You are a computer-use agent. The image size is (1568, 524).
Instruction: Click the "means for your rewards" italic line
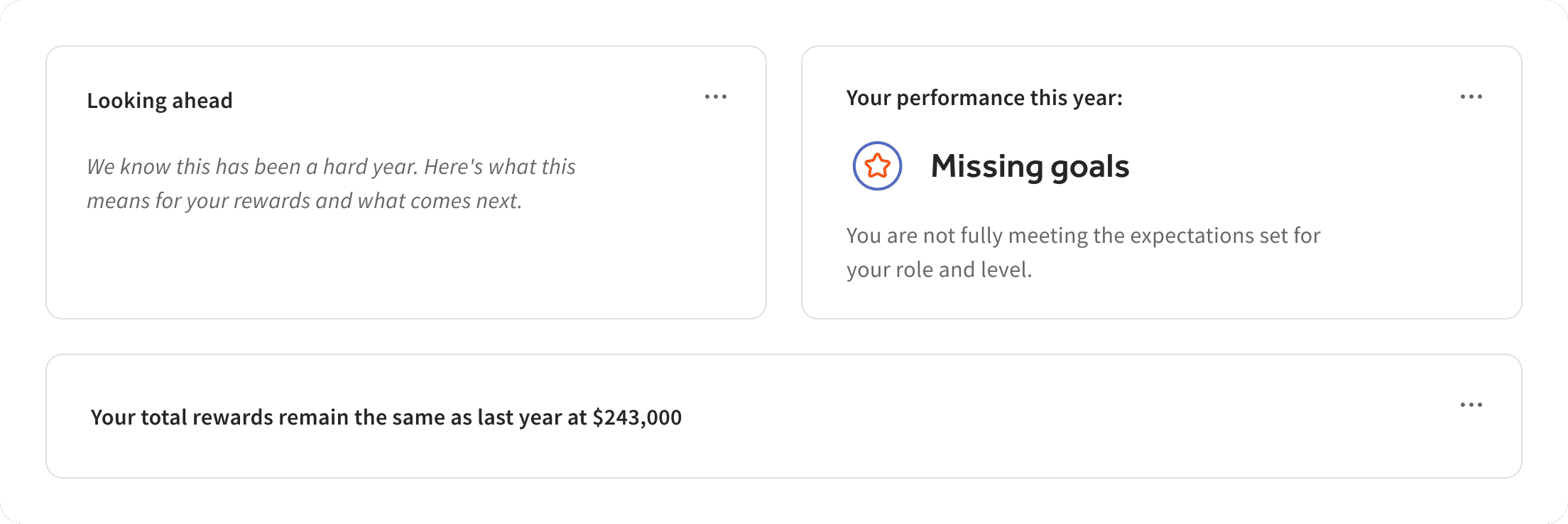coord(304,201)
